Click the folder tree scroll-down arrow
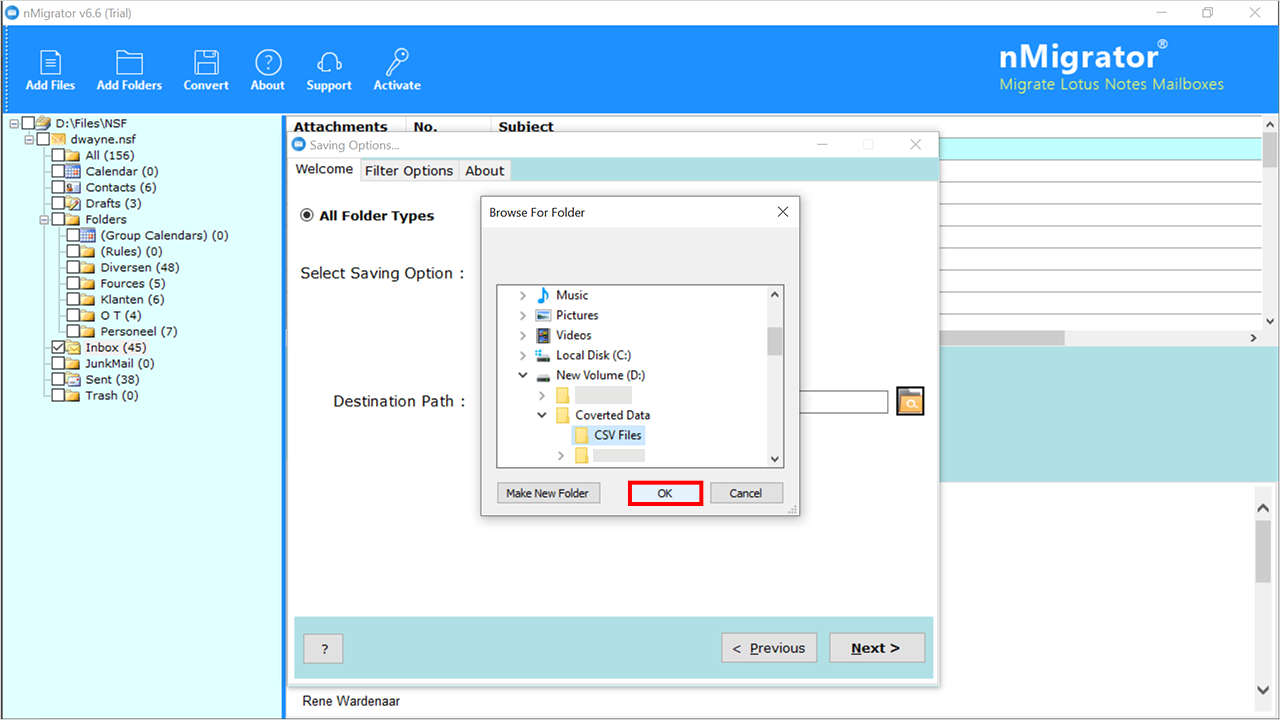 (x=774, y=458)
